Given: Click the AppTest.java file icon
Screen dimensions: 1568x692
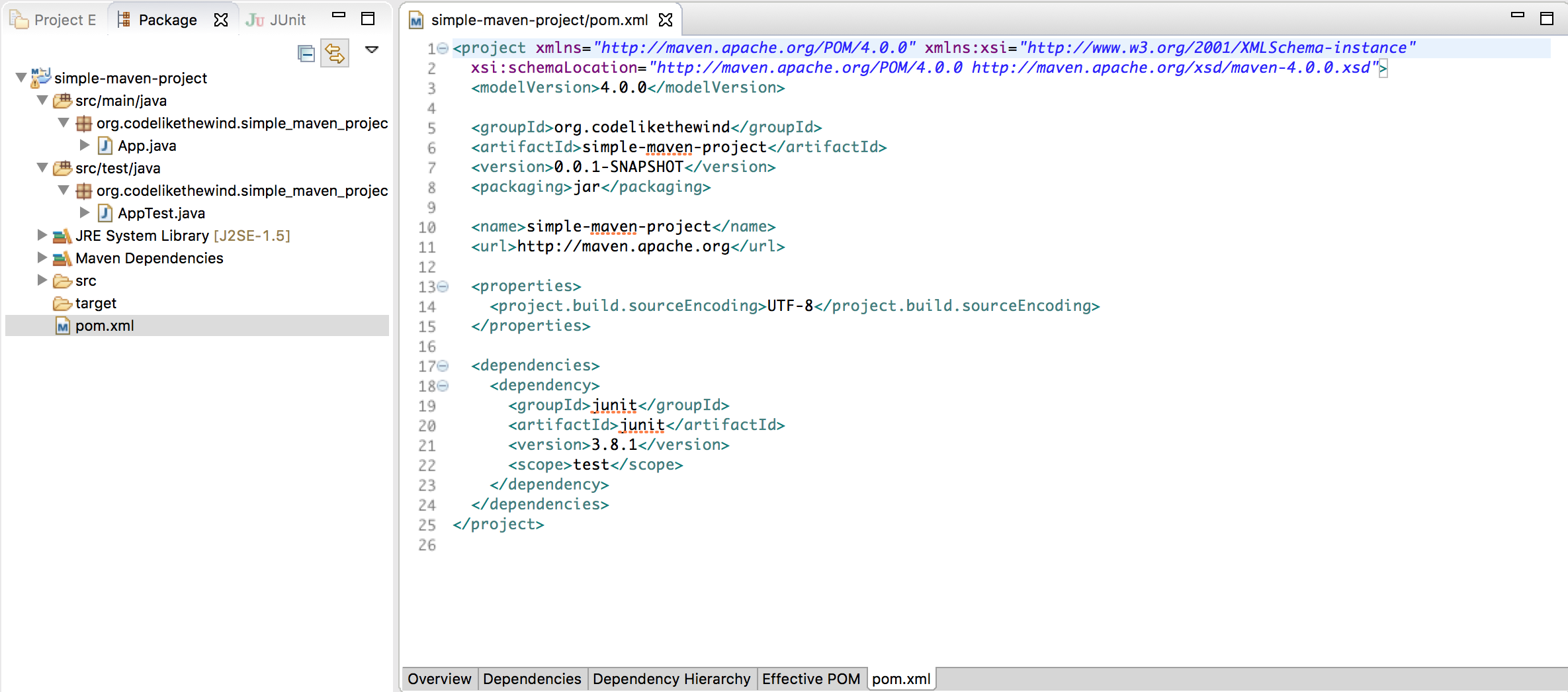Looking at the screenshot, I should pyautogui.click(x=105, y=213).
